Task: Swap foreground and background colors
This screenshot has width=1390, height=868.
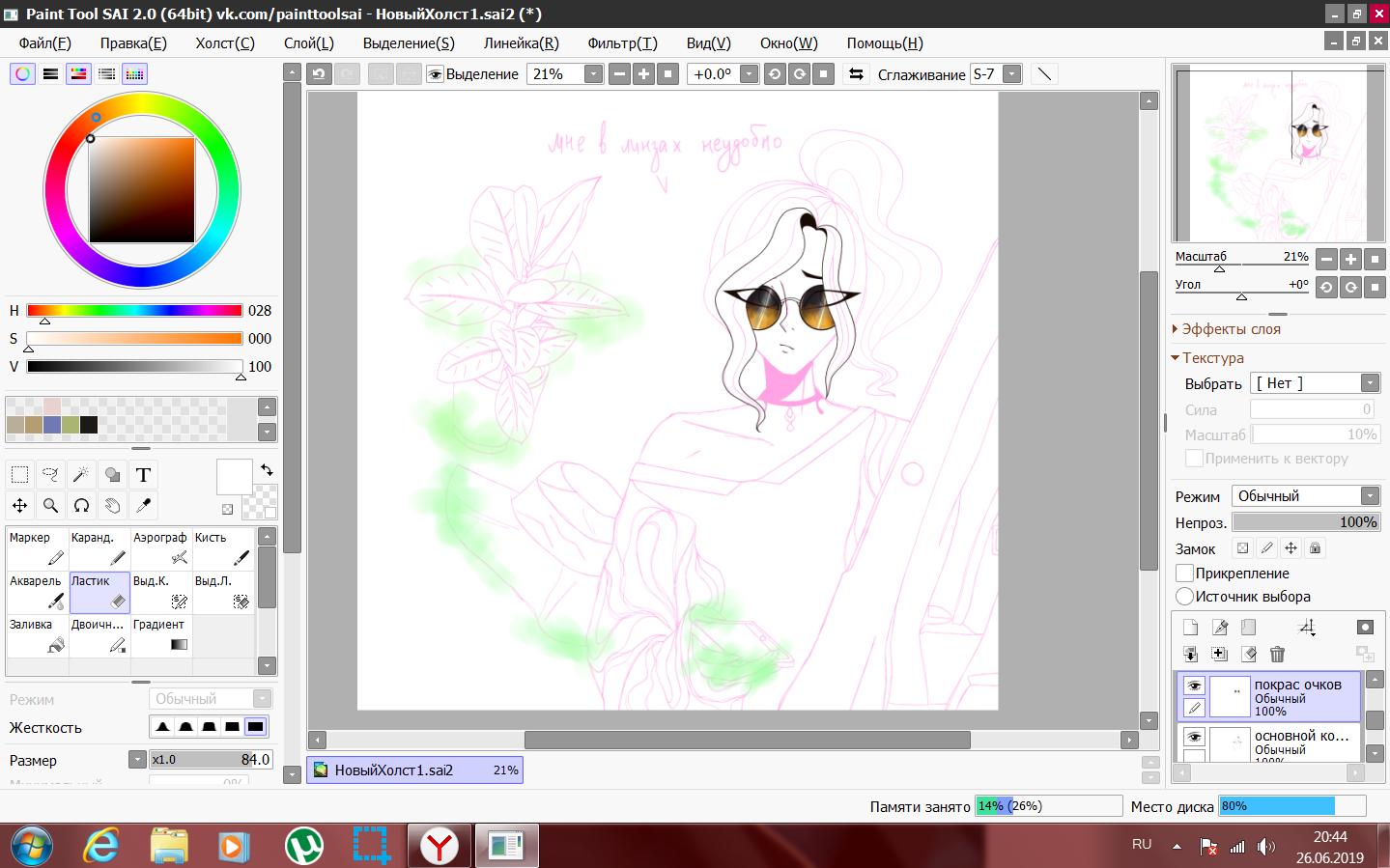Action: pos(267,469)
